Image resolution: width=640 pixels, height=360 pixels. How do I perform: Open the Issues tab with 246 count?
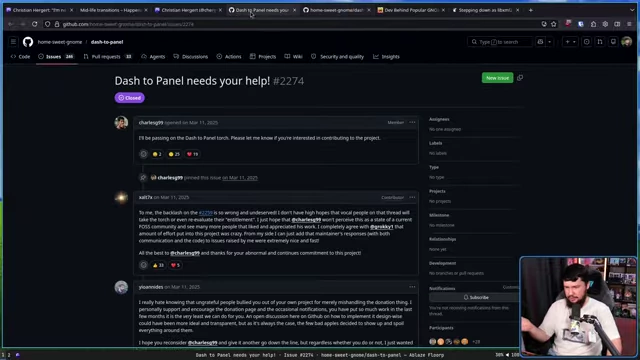pyautogui.click(x=56, y=57)
